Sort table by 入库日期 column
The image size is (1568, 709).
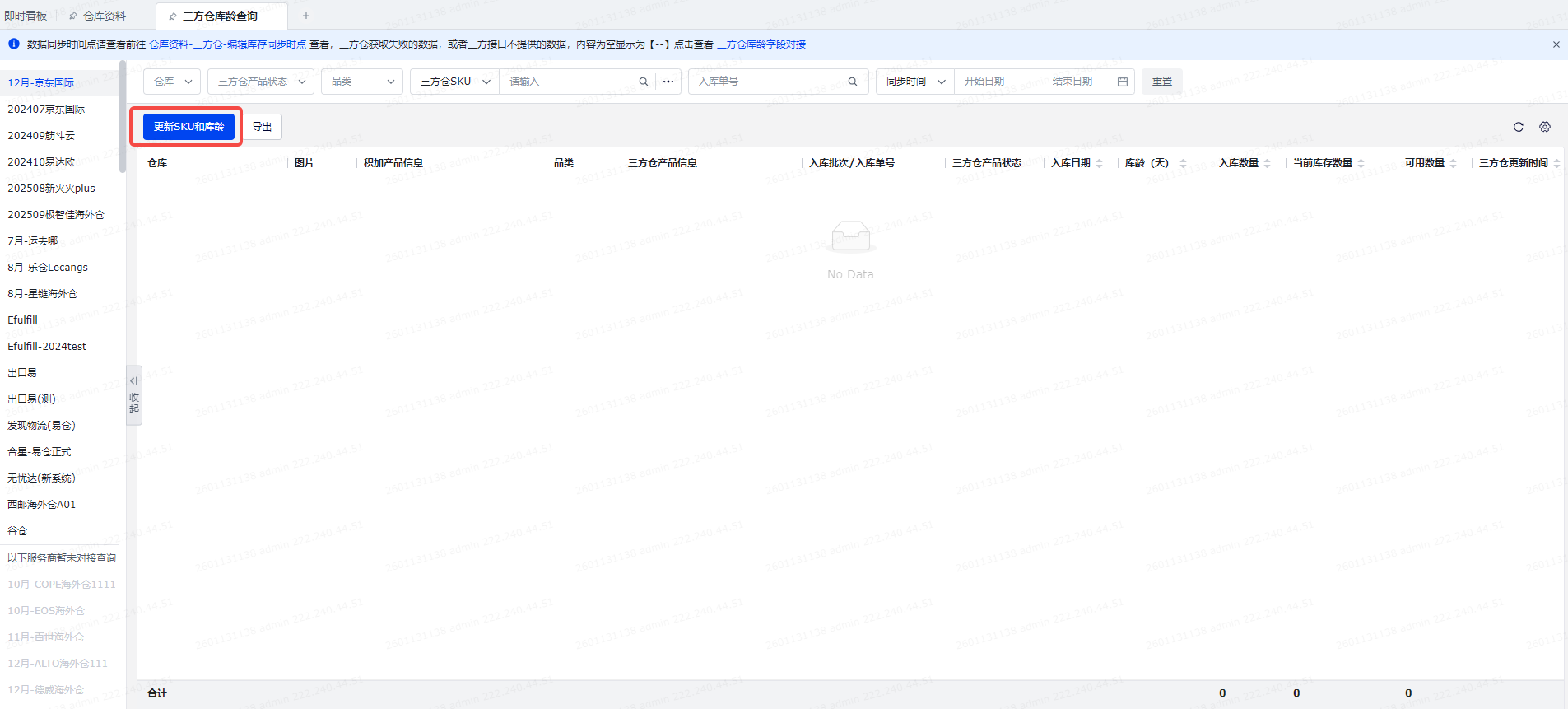[x=1099, y=163]
